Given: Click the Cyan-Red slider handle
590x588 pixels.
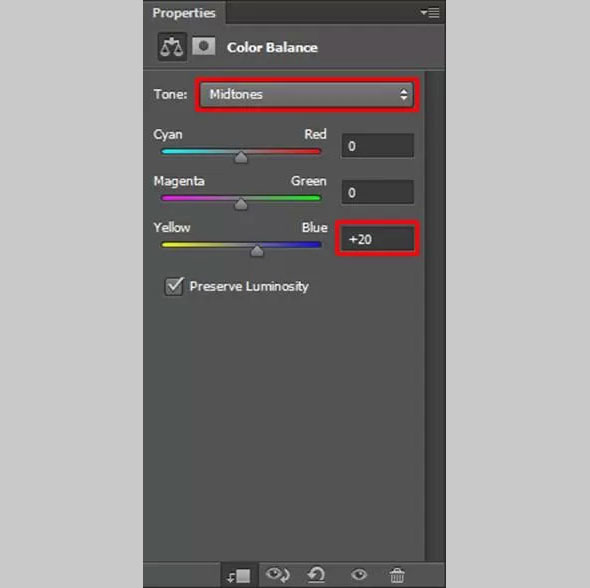Looking at the screenshot, I should [x=241, y=157].
